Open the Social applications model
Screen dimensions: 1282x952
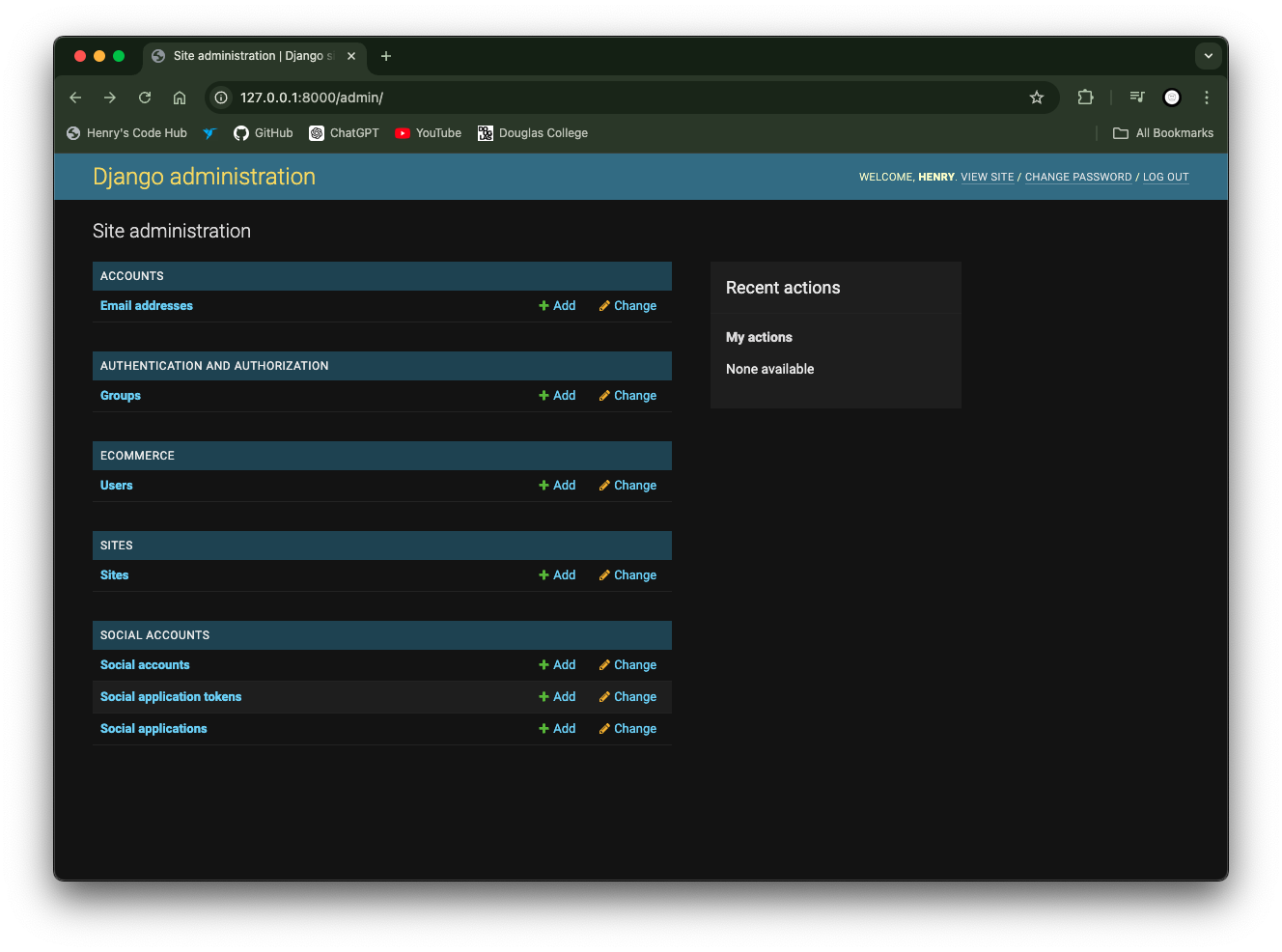click(153, 729)
